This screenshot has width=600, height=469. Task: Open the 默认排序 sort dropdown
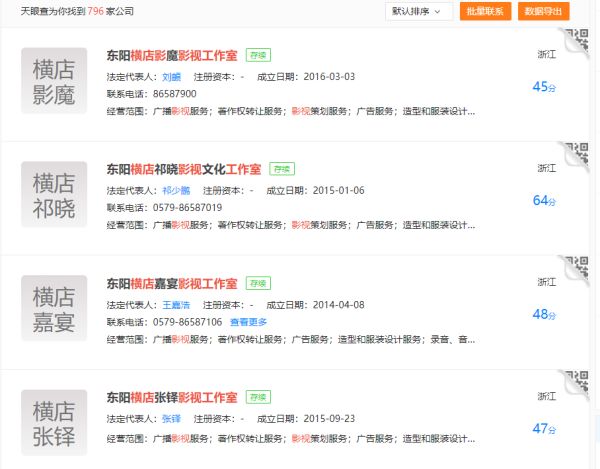pyautogui.click(x=419, y=11)
